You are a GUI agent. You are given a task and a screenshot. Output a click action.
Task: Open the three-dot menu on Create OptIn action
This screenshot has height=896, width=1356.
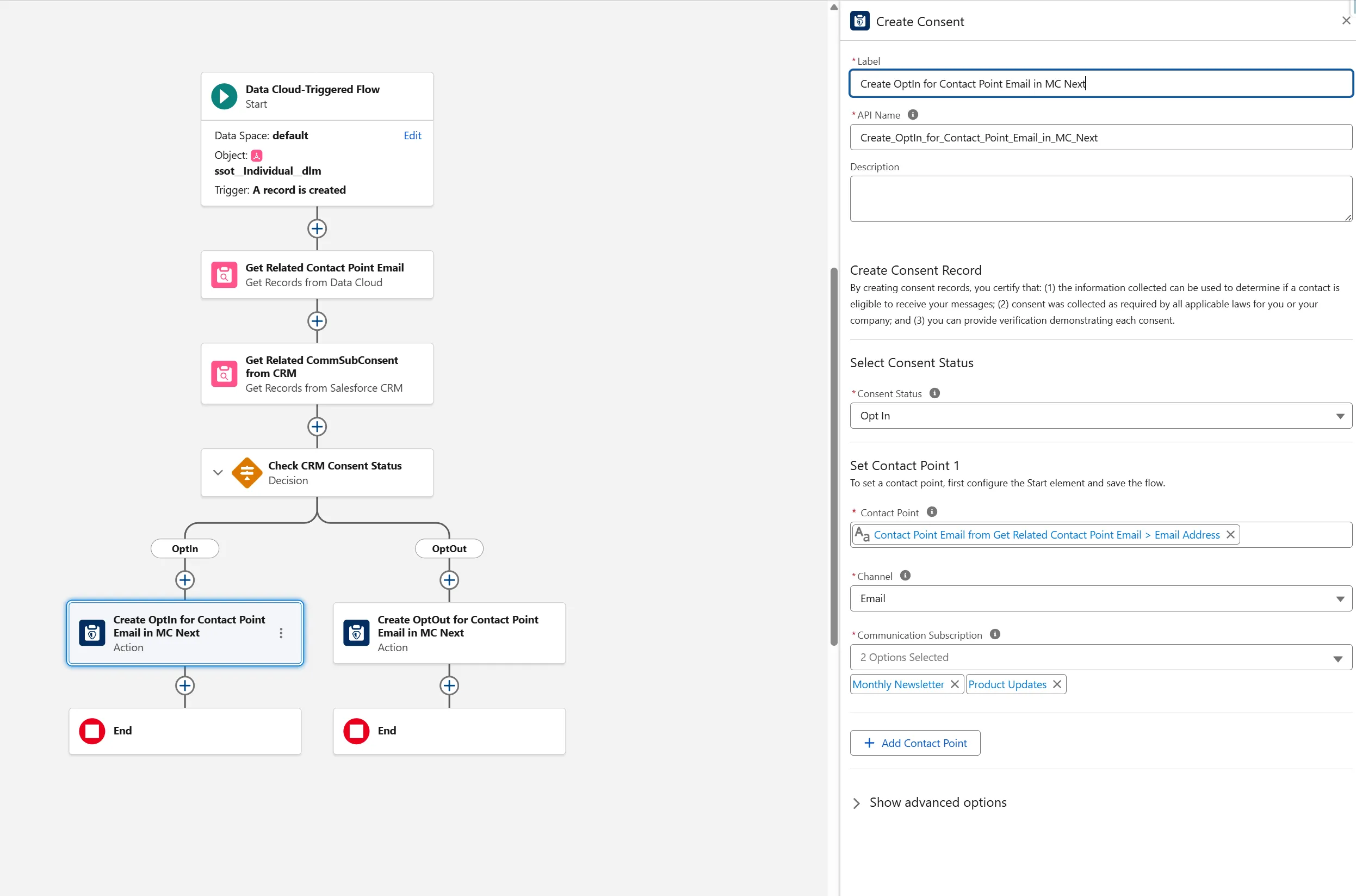click(281, 633)
